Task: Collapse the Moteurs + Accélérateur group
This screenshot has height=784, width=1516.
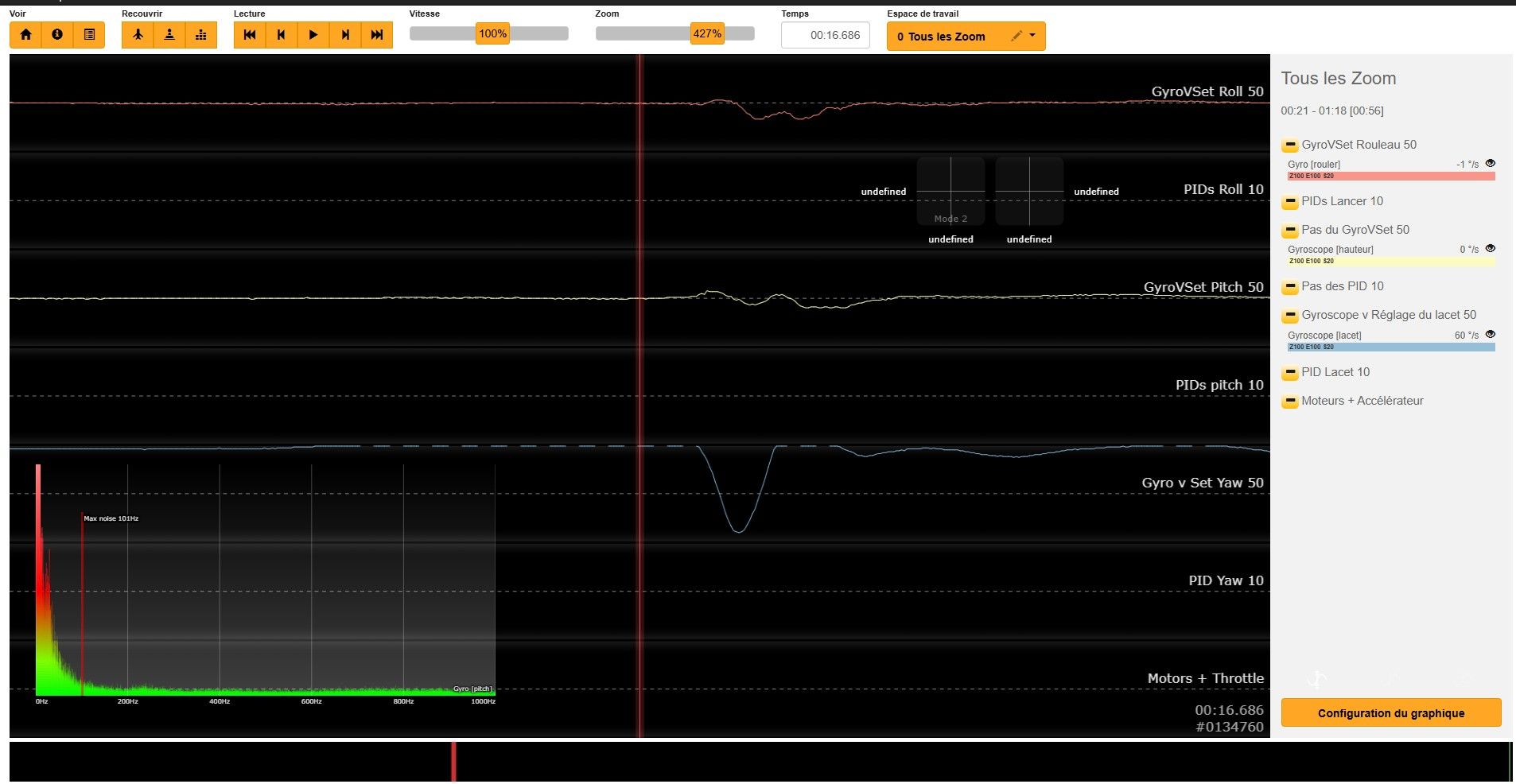Action: tap(1290, 402)
